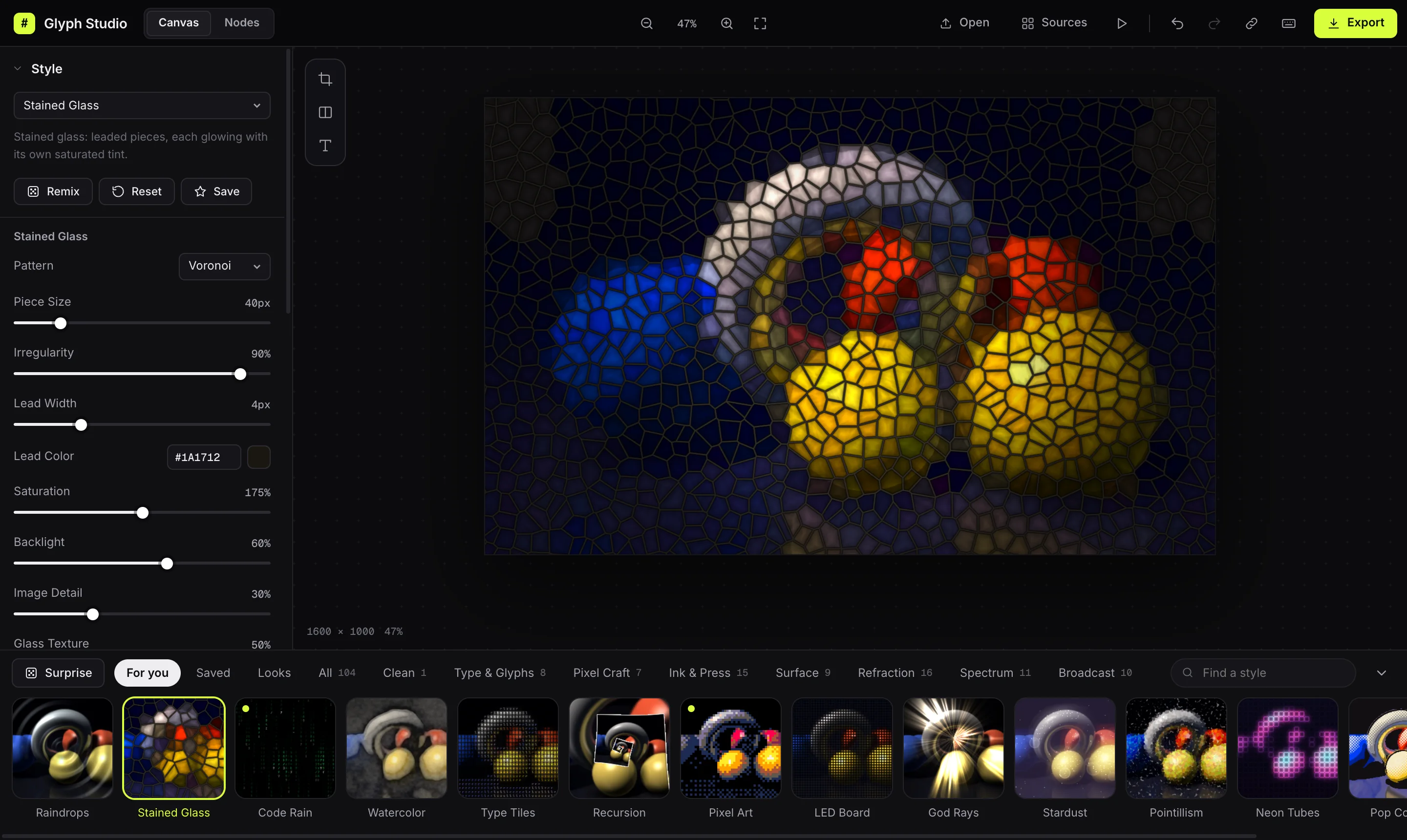Viewport: 1407px width, 840px height.
Task: Filter by Pixel Craft category
Action: coord(607,672)
